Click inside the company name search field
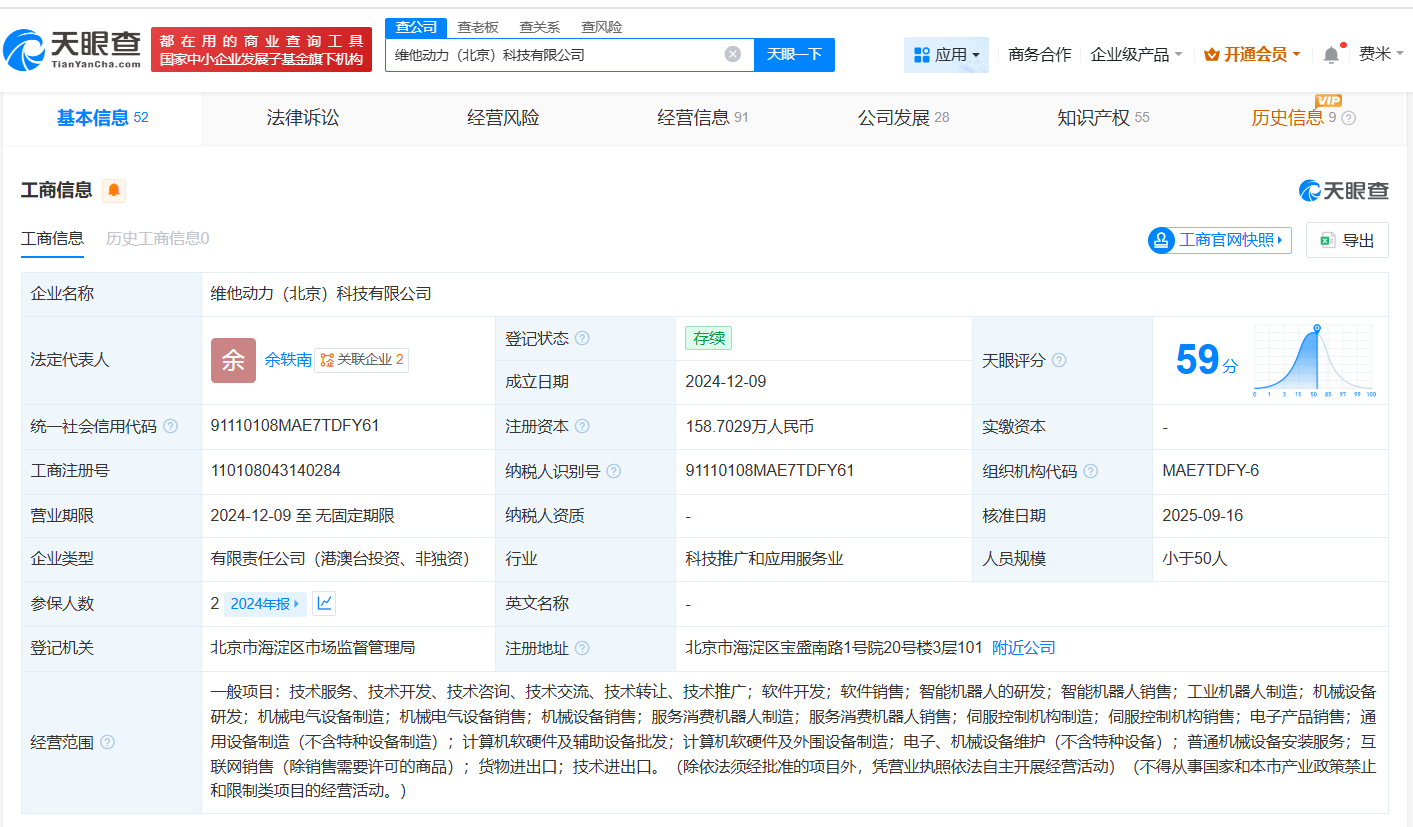 tap(560, 54)
